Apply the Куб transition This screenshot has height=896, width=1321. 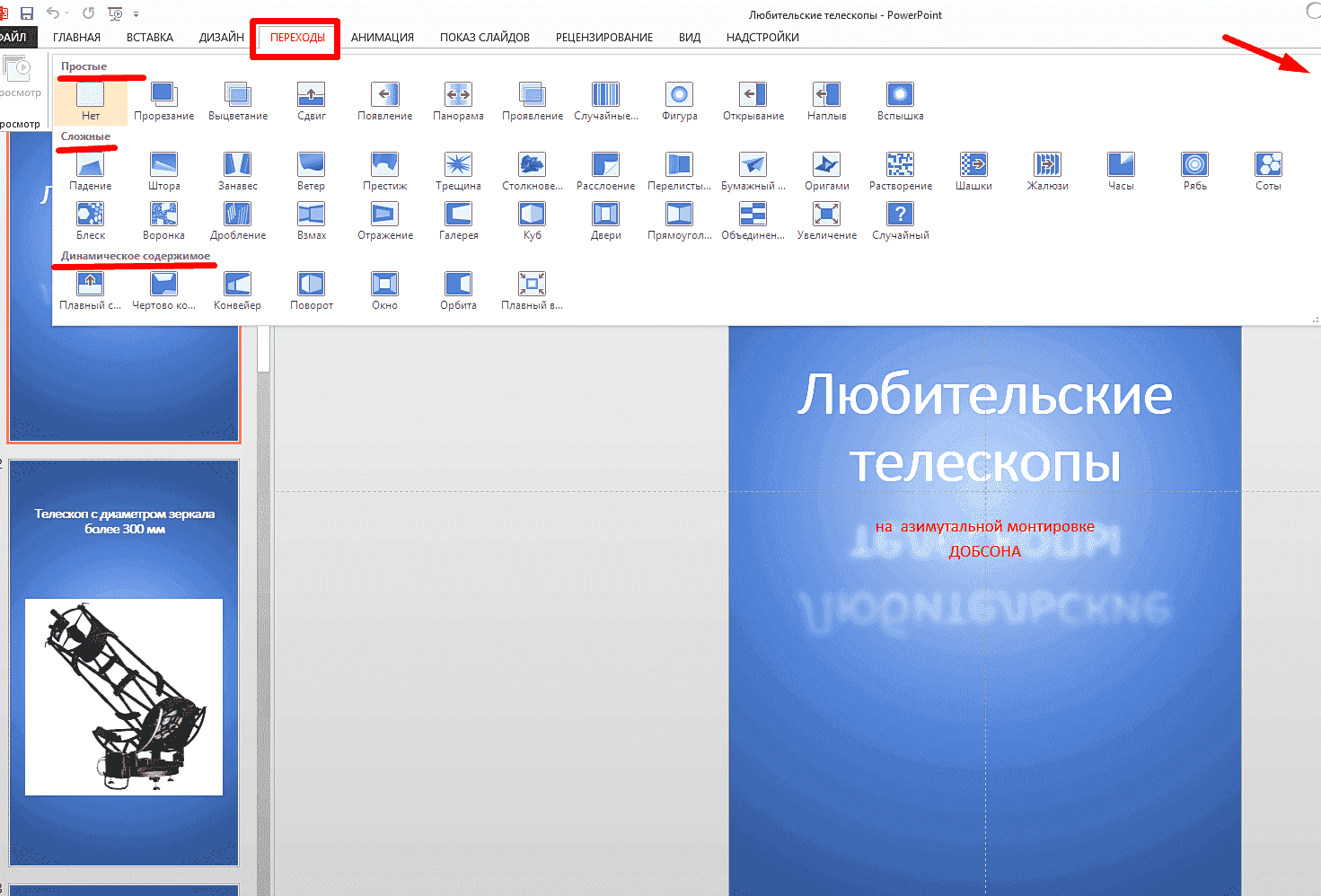coord(533,220)
